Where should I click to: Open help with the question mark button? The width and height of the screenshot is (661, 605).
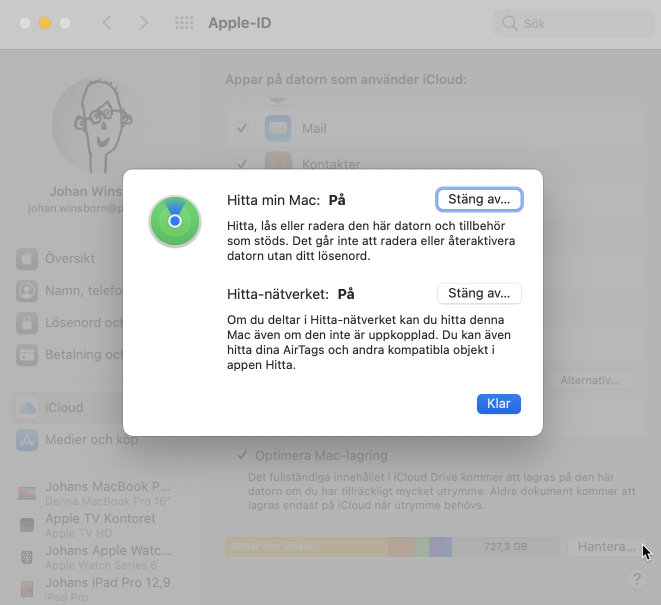(637, 579)
